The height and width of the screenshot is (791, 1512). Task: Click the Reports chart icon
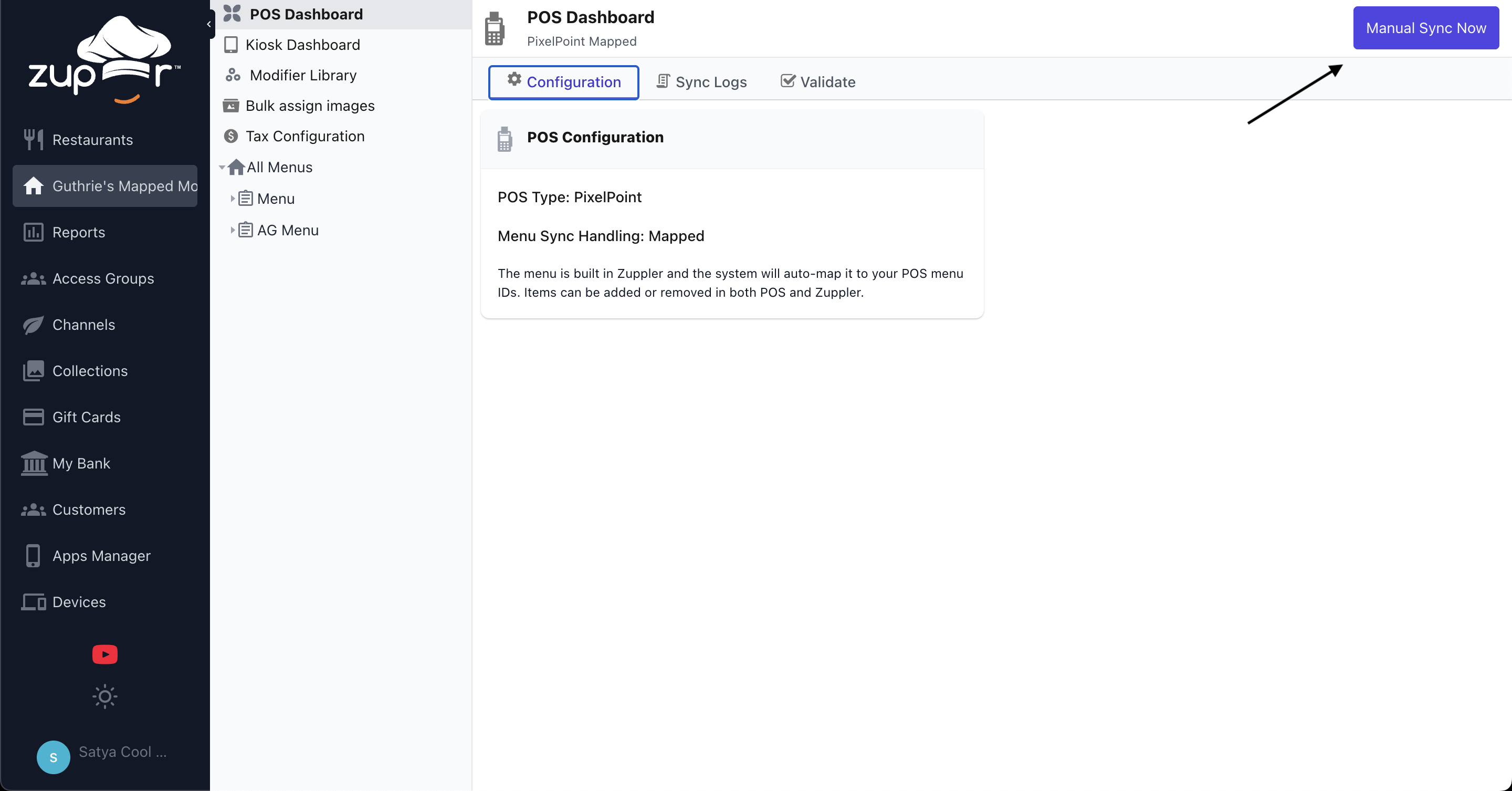(34, 232)
